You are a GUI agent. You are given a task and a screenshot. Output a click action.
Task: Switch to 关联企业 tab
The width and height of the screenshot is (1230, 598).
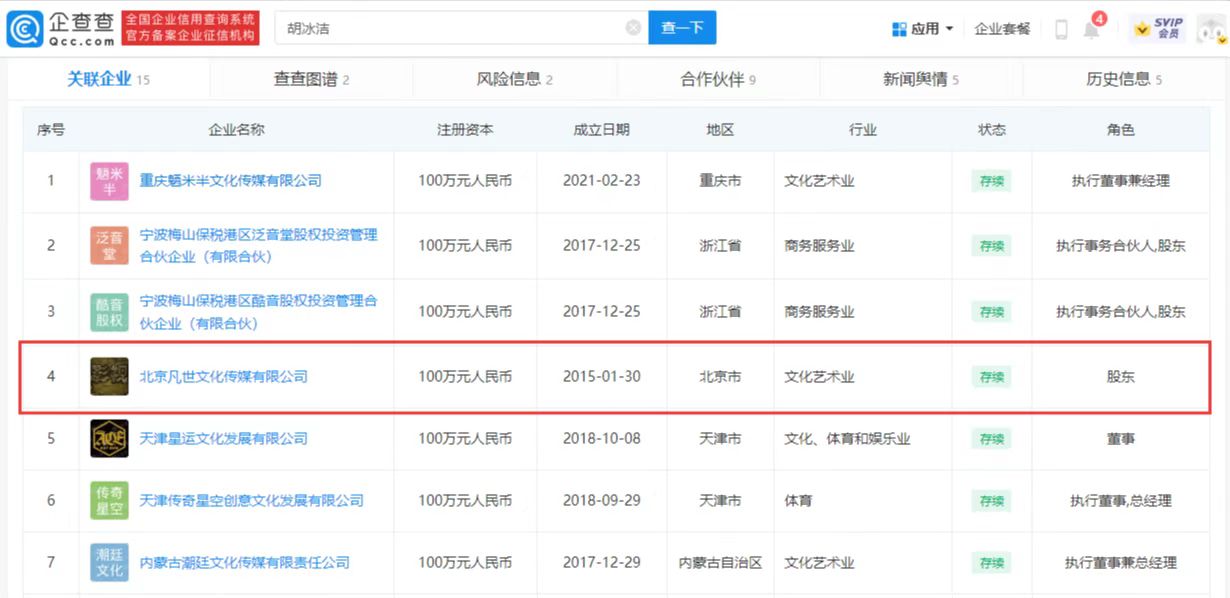tap(108, 79)
